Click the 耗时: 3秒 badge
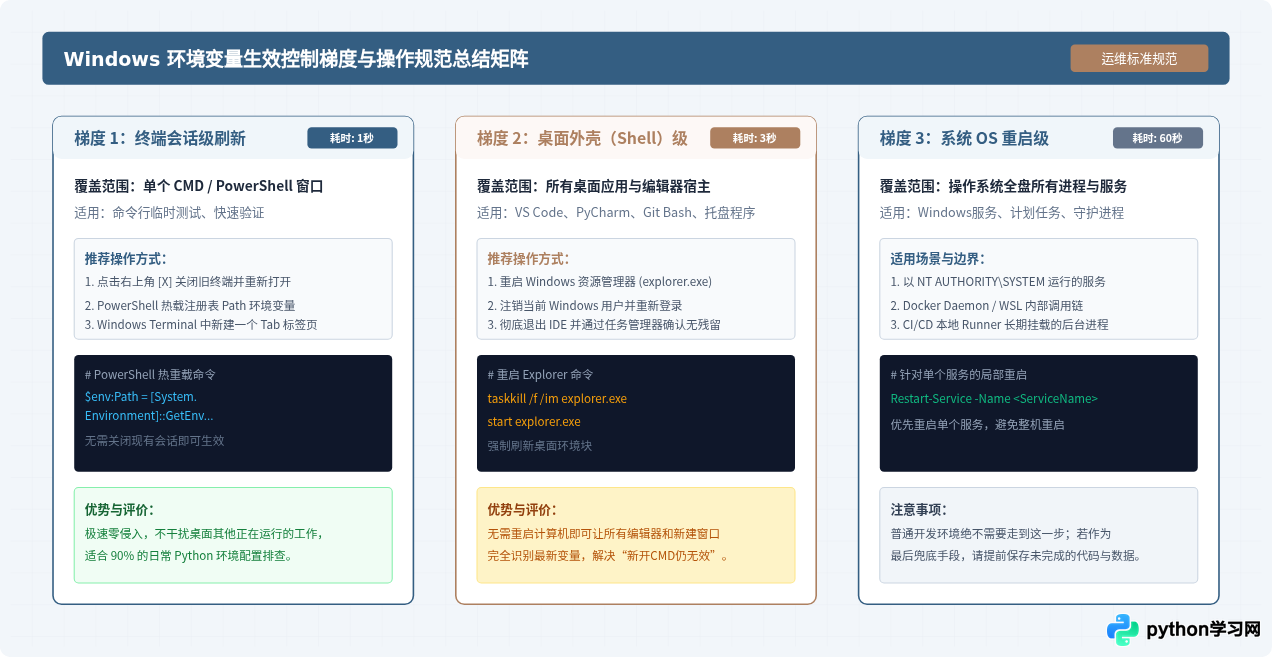 755,138
